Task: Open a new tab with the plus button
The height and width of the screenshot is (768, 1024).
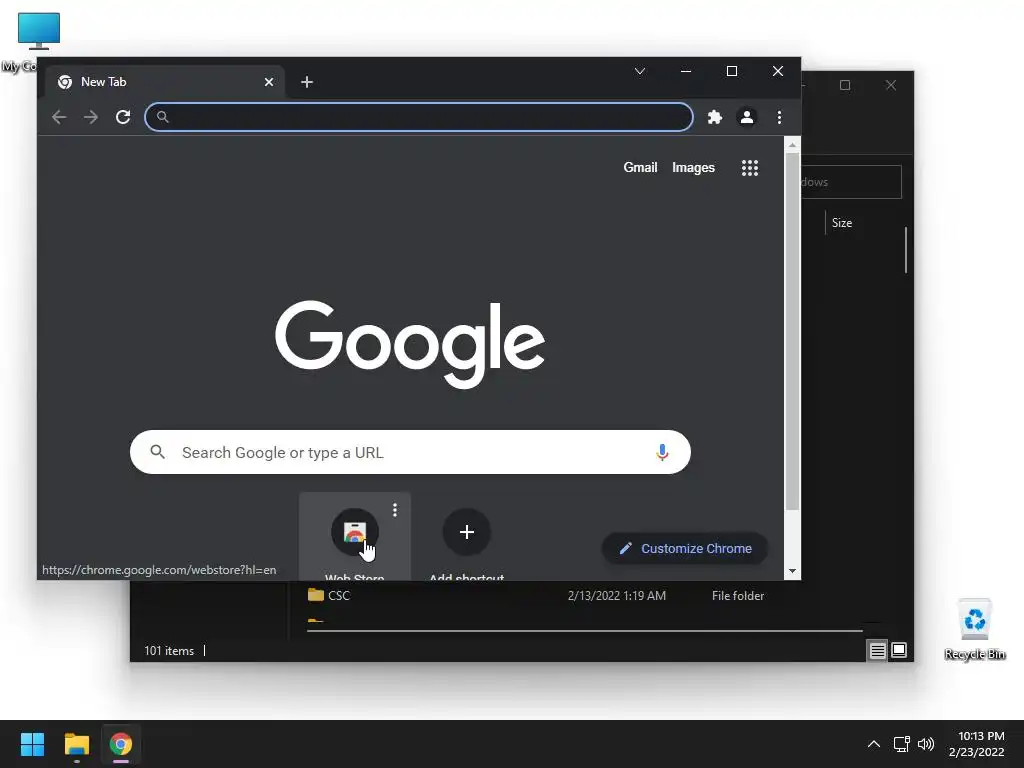Action: 307,82
